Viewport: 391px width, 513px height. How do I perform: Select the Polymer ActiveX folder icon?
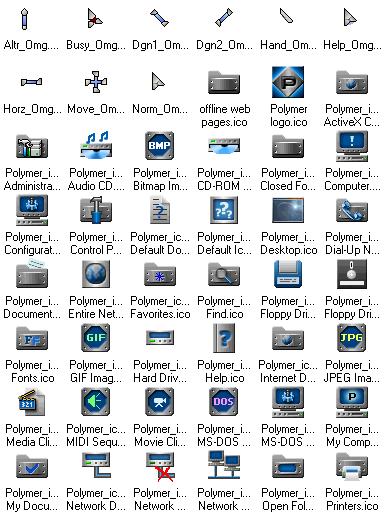352,82
